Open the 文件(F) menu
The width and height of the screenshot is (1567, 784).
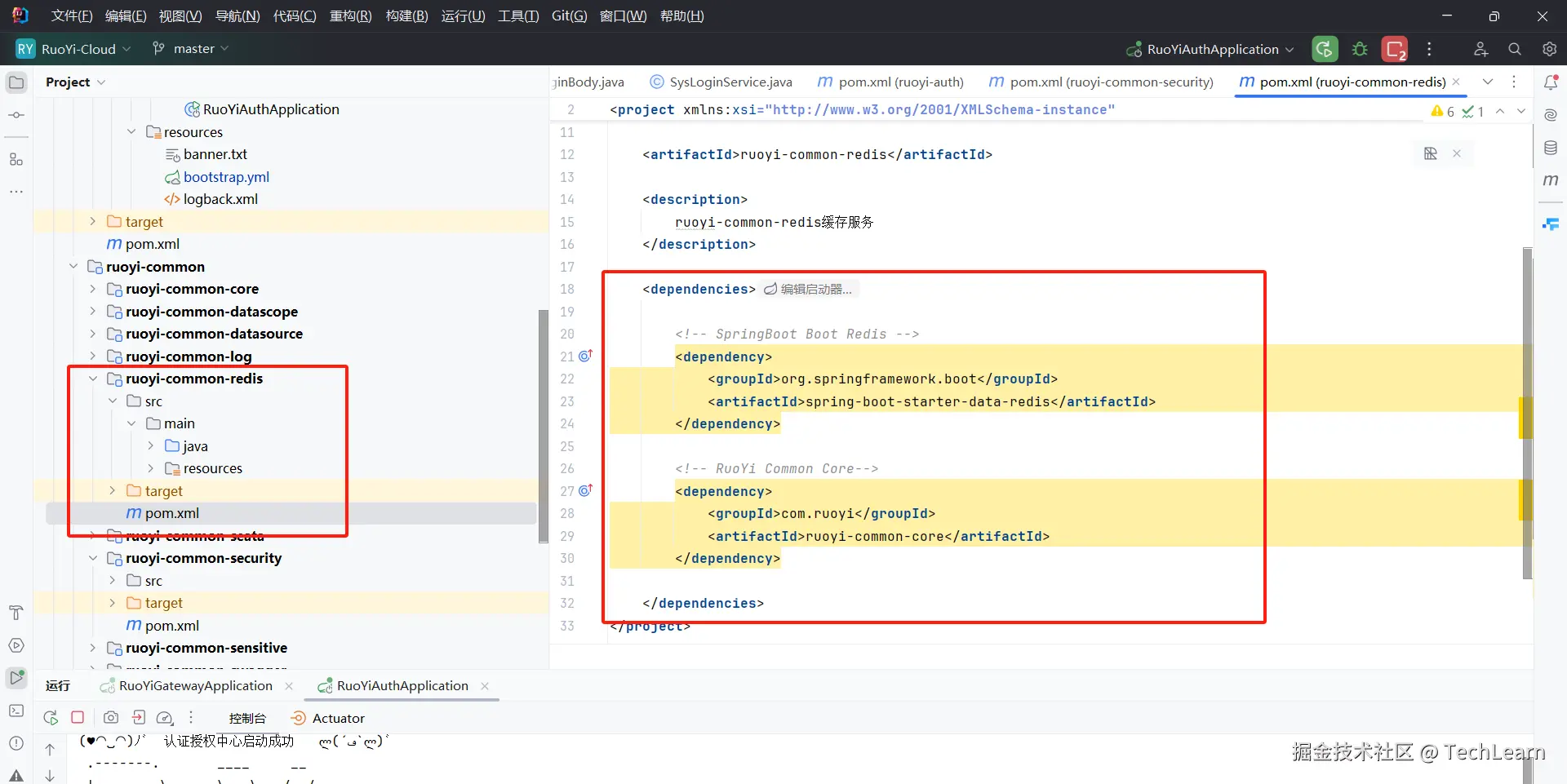tap(72, 16)
